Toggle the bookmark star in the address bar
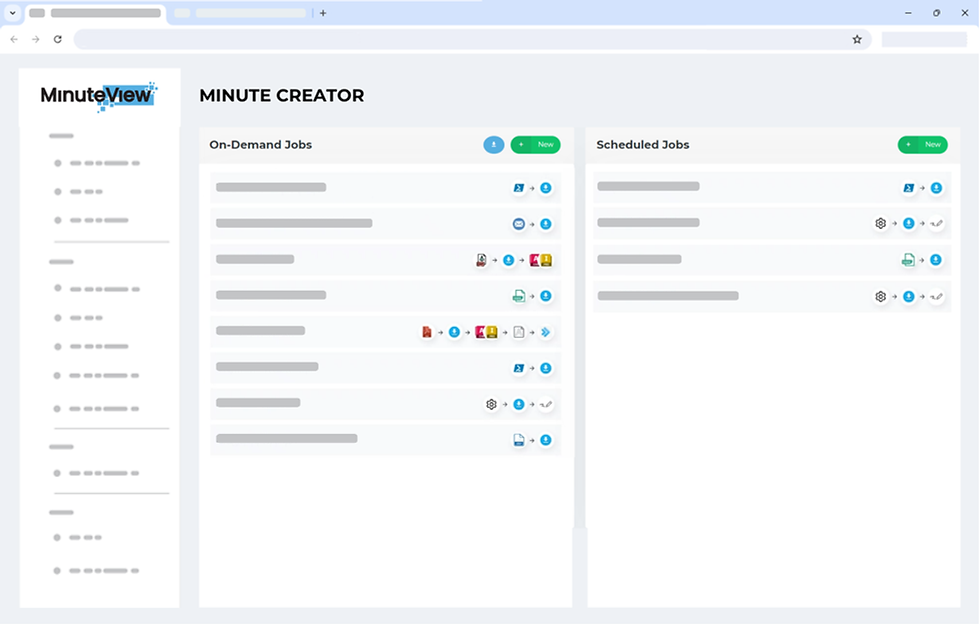The height and width of the screenshot is (624, 979). [x=857, y=39]
